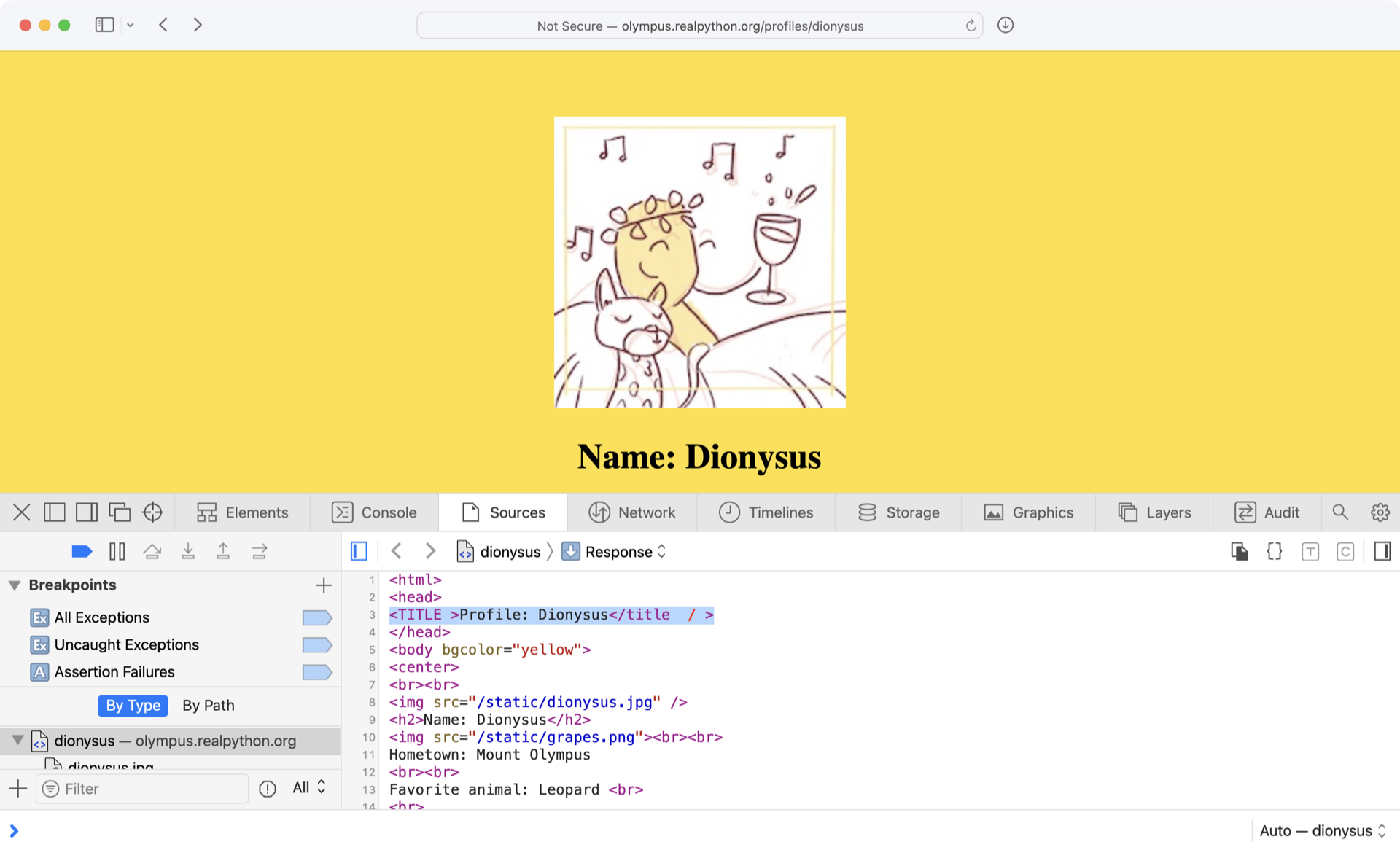Screen dimensions: 1400x850
Task: Click the copy resource icon above the code
Action: point(1240,551)
